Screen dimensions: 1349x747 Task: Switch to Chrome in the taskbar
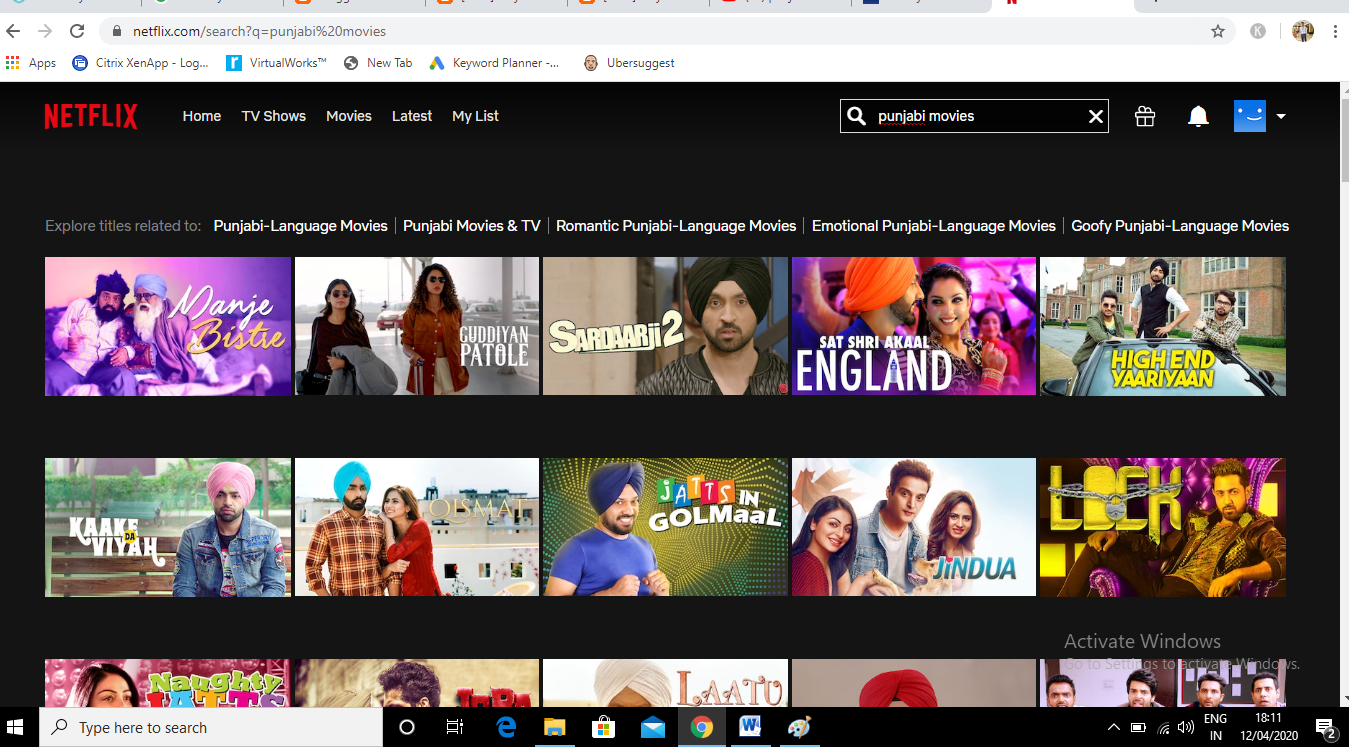pos(701,727)
